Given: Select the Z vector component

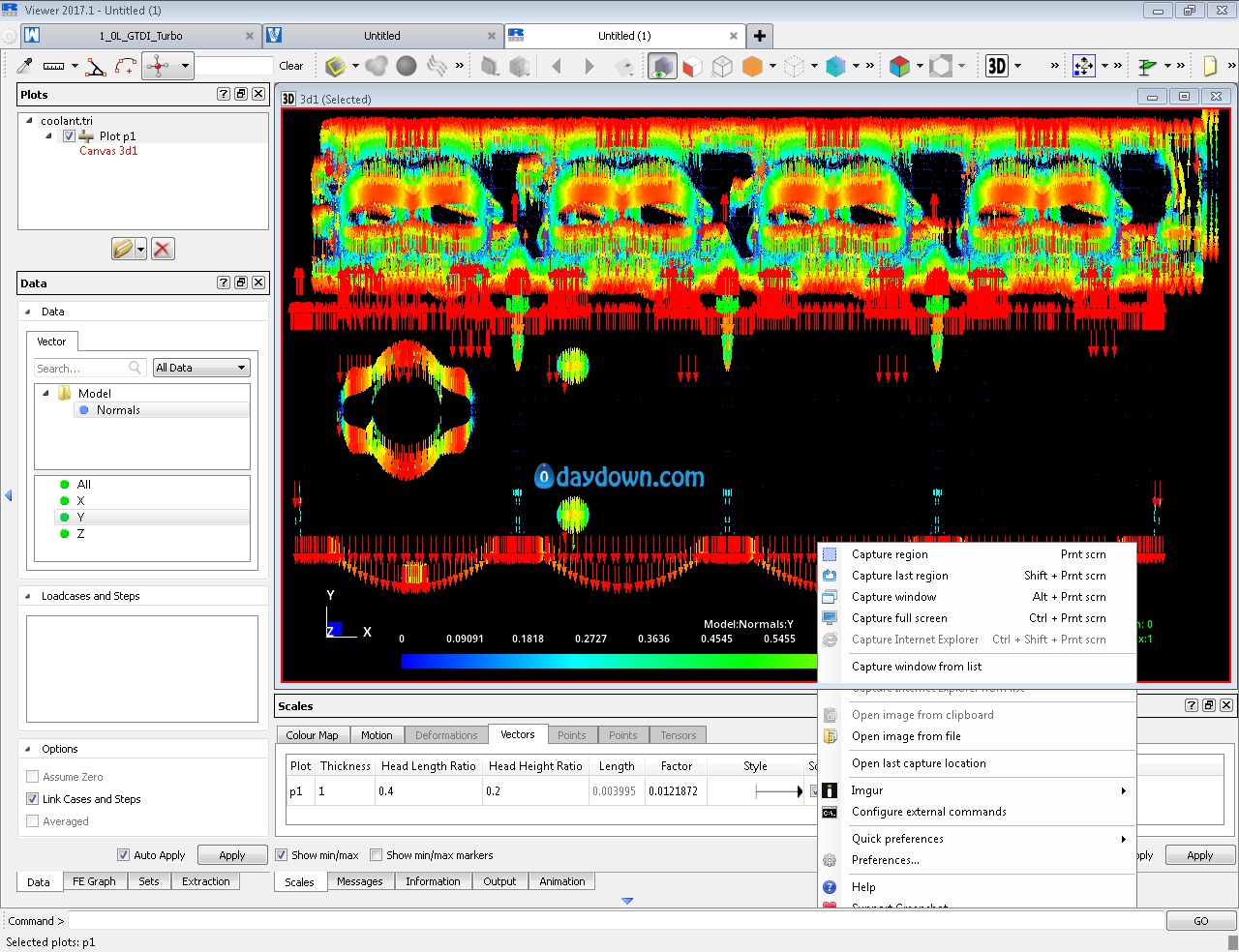Looking at the screenshot, I should coord(80,534).
